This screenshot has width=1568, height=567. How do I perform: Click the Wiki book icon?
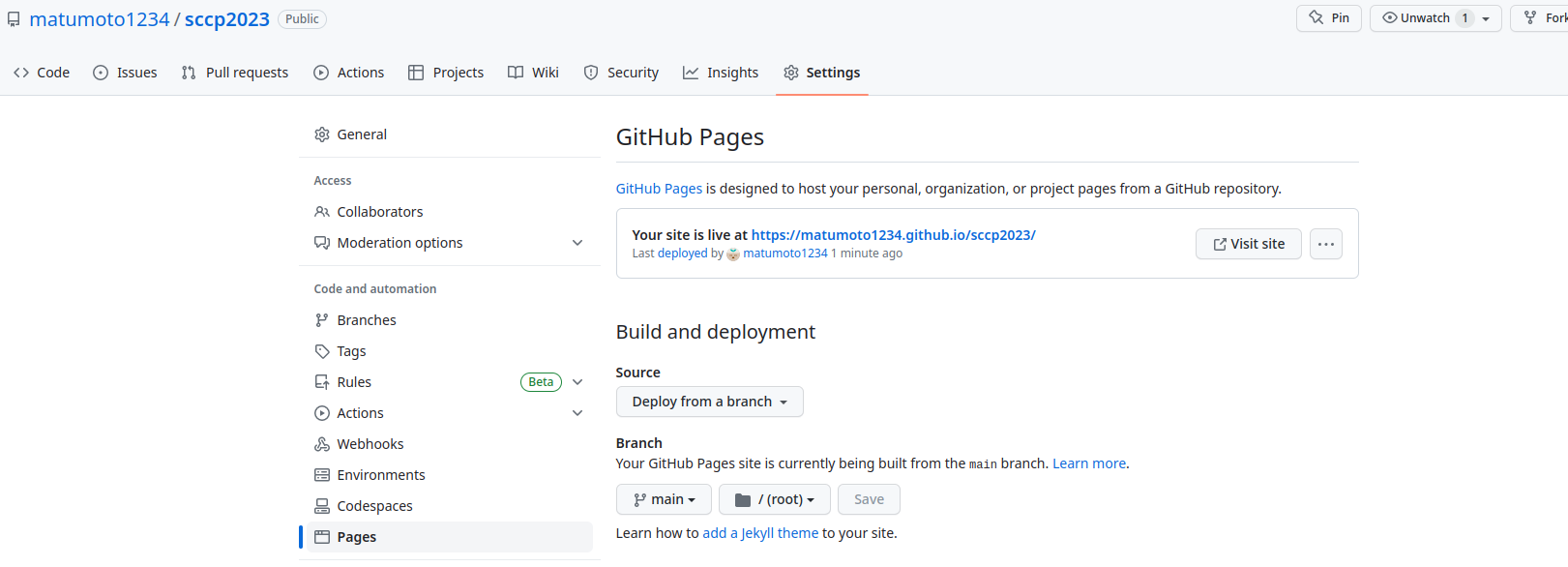click(516, 73)
